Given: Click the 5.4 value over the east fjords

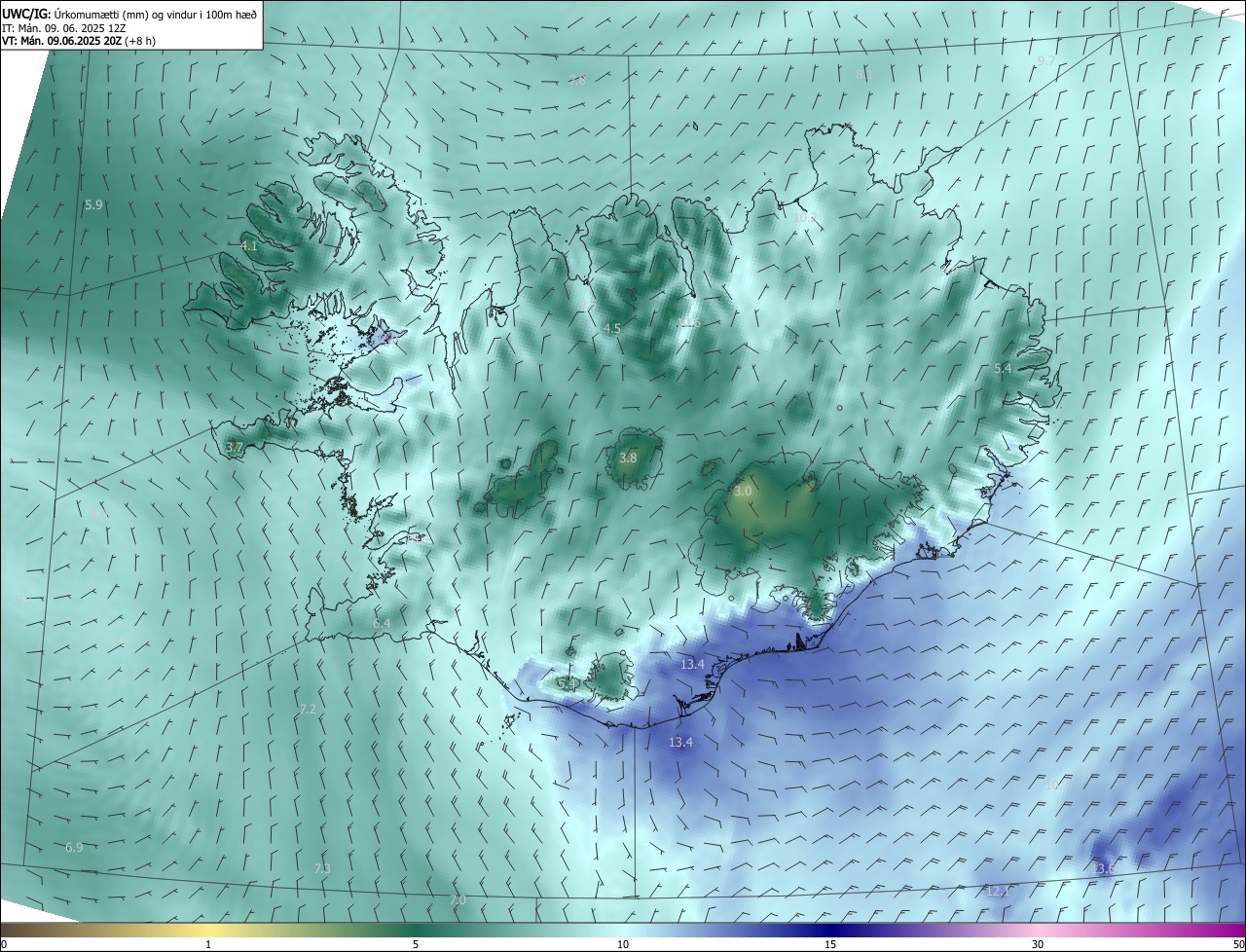Looking at the screenshot, I should [x=1003, y=369].
